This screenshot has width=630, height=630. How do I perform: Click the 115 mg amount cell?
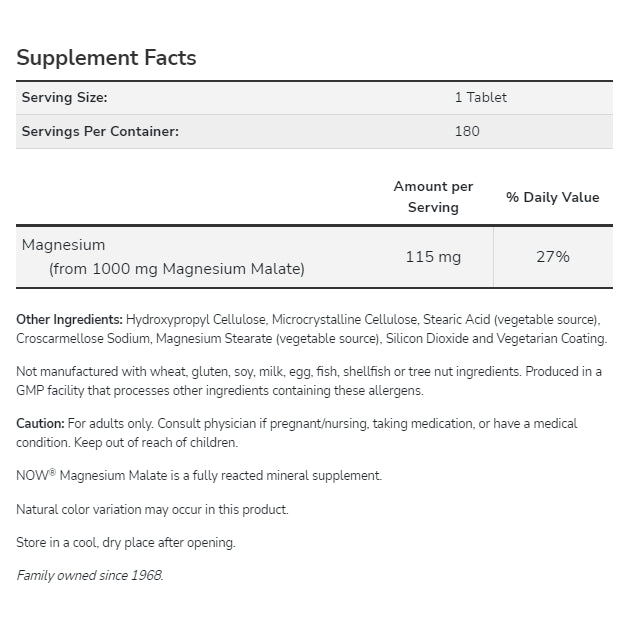(x=433, y=257)
